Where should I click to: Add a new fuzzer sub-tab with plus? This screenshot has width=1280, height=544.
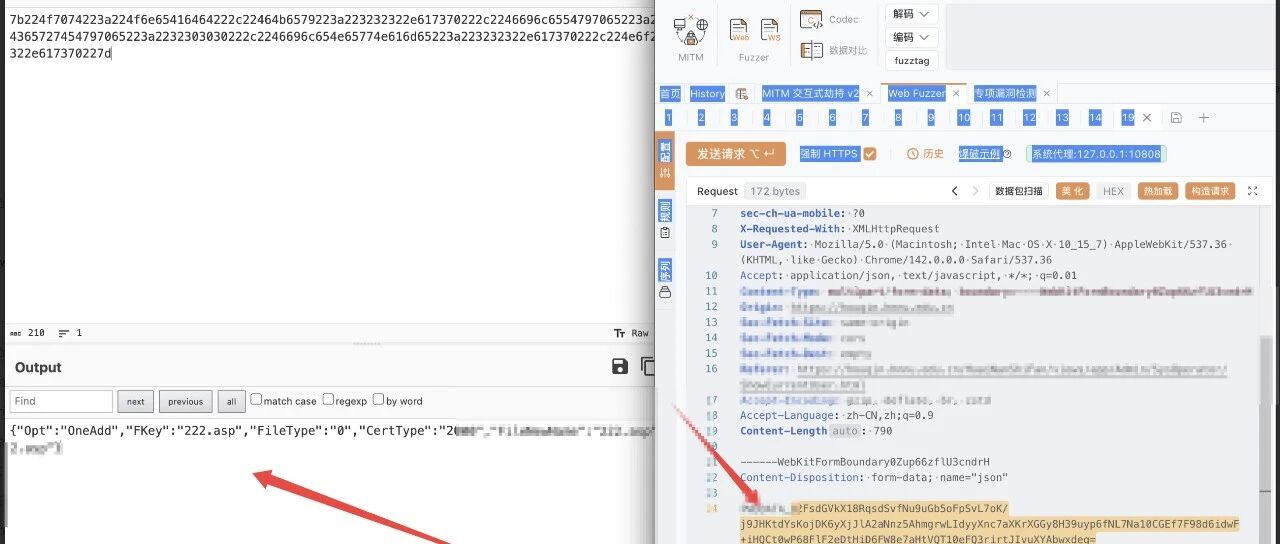click(x=1204, y=118)
